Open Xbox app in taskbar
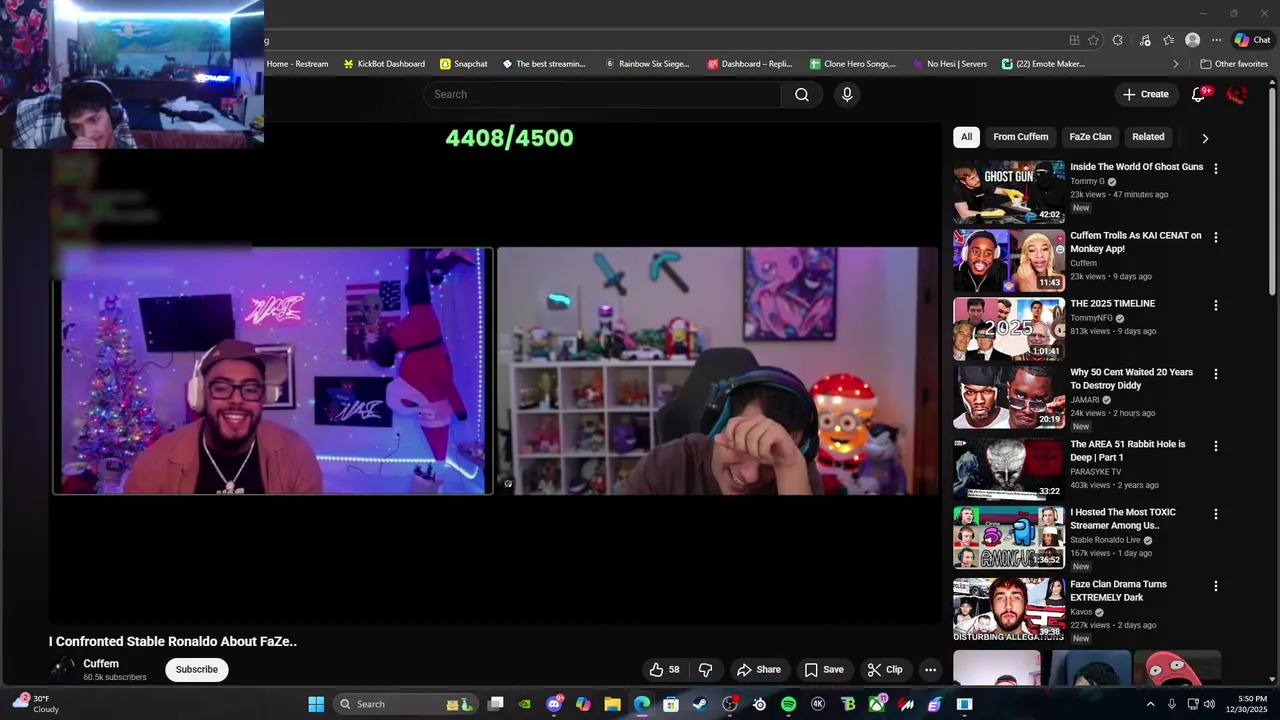The width and height of the screenshot is (1280, 720). (x=877, y=704)
